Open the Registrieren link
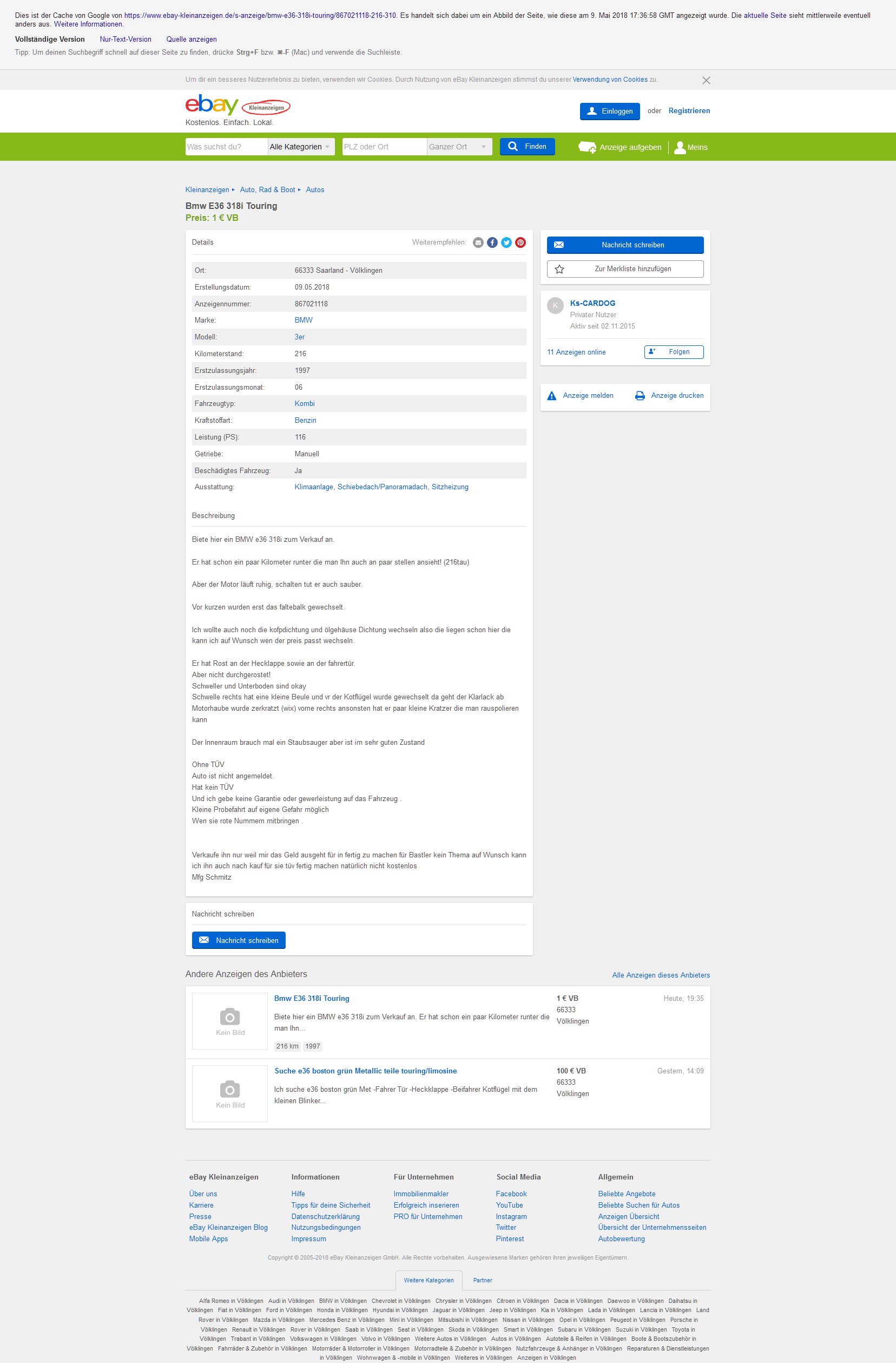 [x=689, y=111]
